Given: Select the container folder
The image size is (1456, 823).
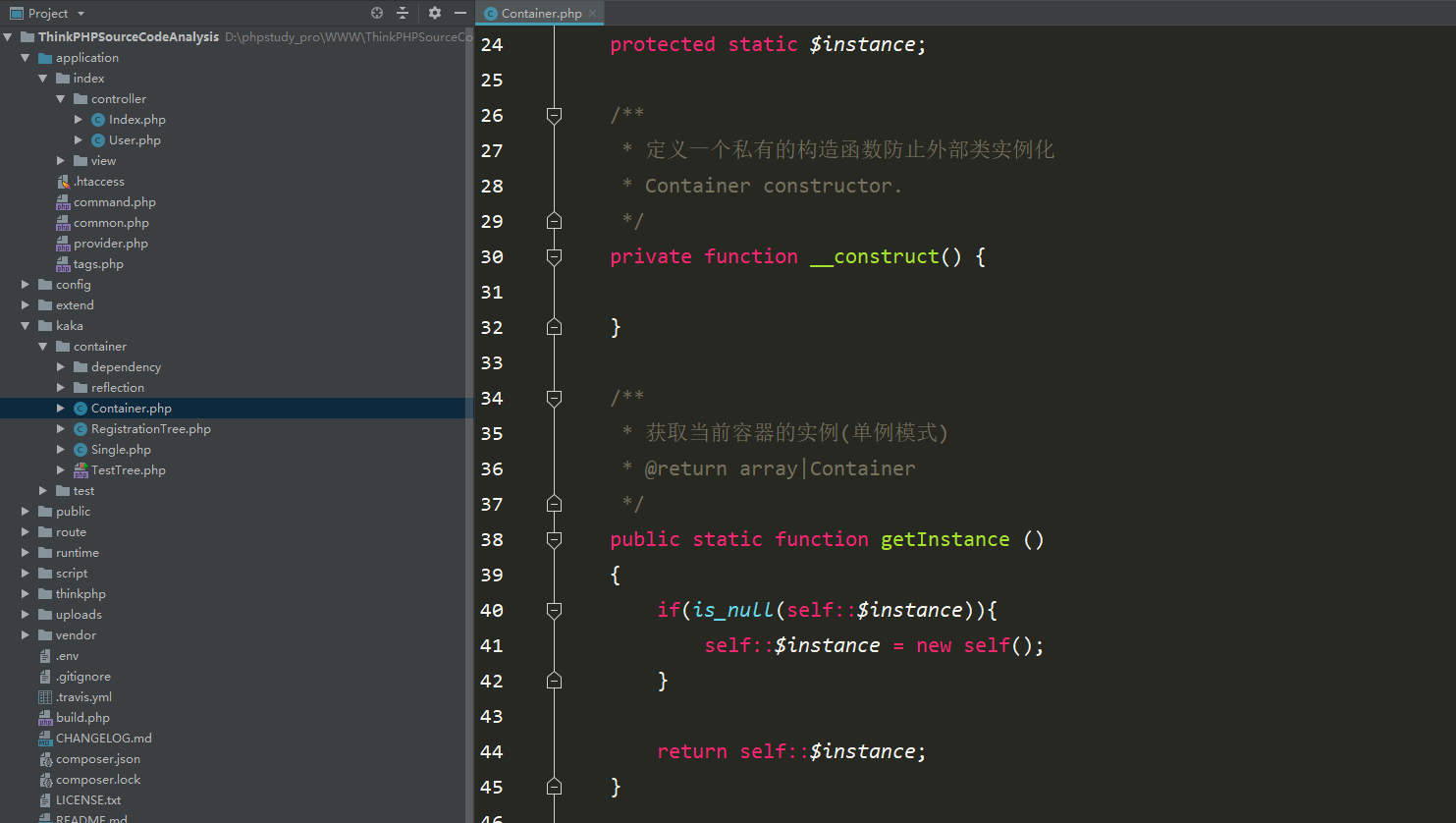Looking at the screenshot, I should 99,347.
